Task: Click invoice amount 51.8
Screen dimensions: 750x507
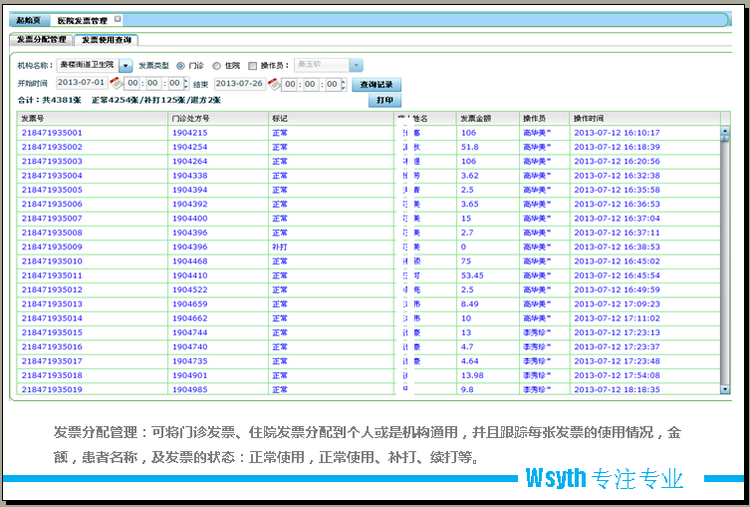Action: click(469, 147)
